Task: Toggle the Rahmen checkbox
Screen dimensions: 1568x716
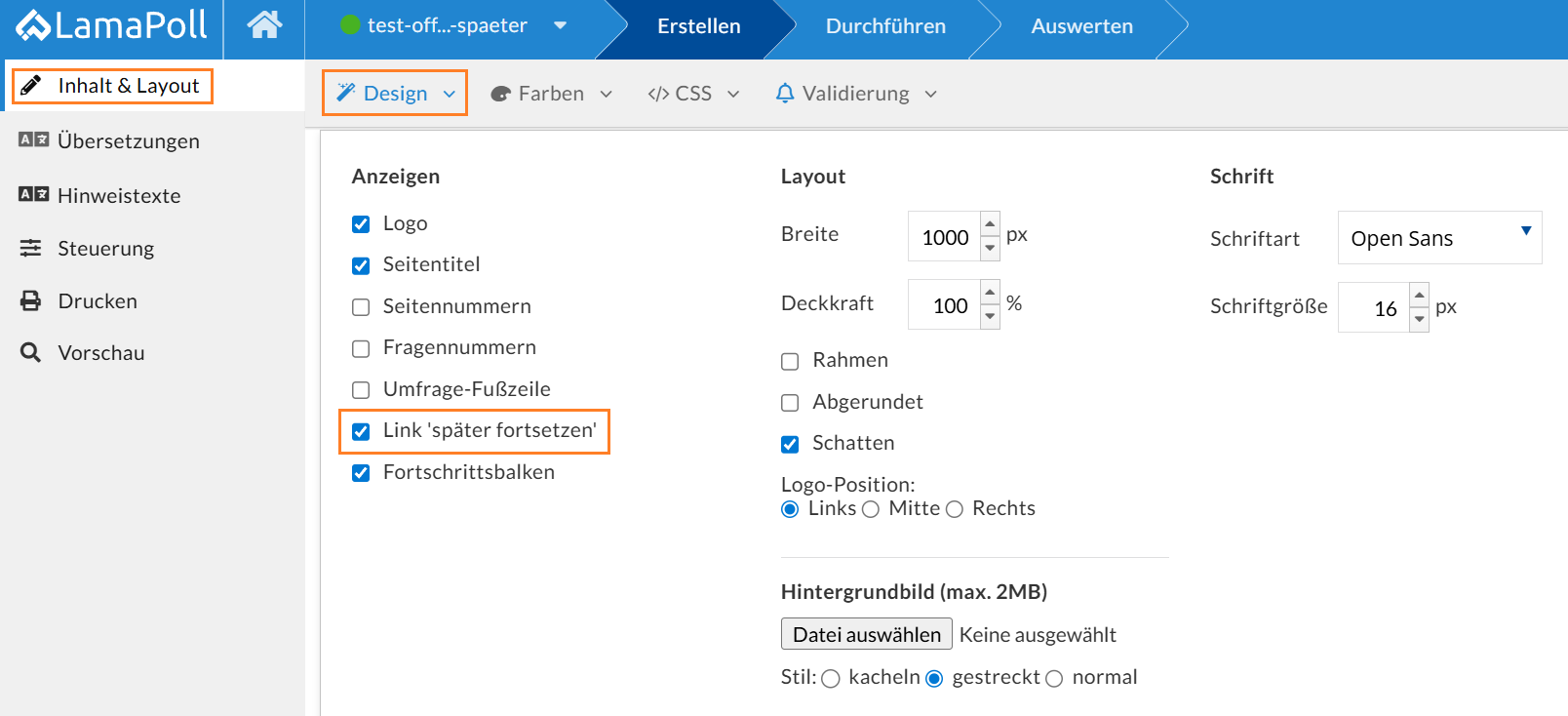Action: tap(790, 361)
